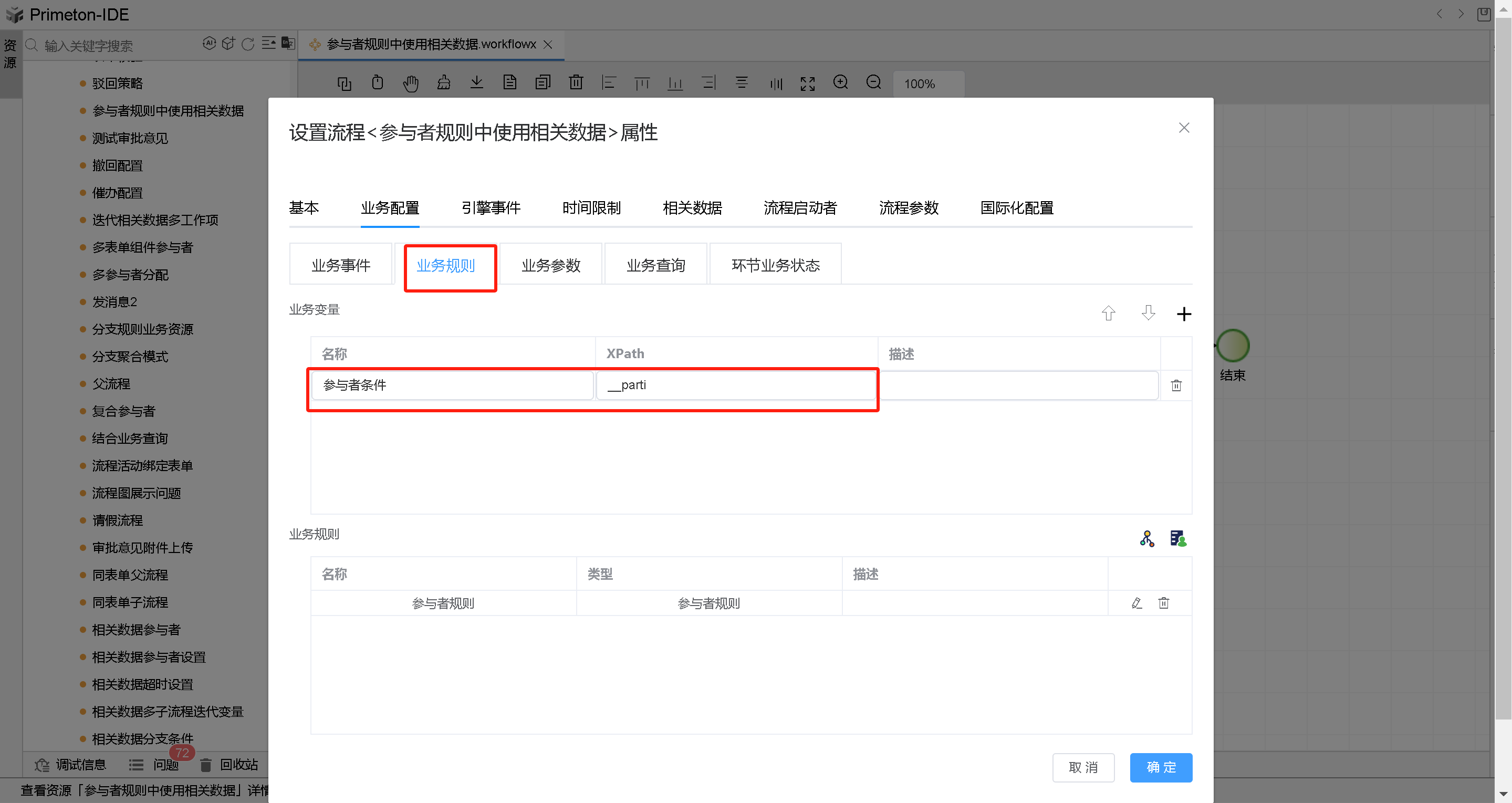Refresh the resource tree
Viewport: 1512px width, 803px height.
248,44
